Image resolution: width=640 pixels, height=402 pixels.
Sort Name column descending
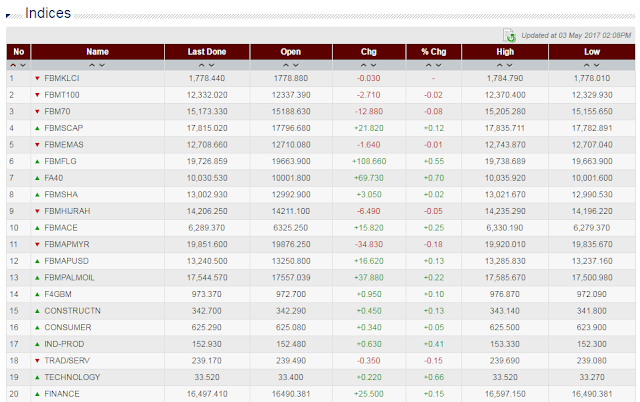point(102,65)
